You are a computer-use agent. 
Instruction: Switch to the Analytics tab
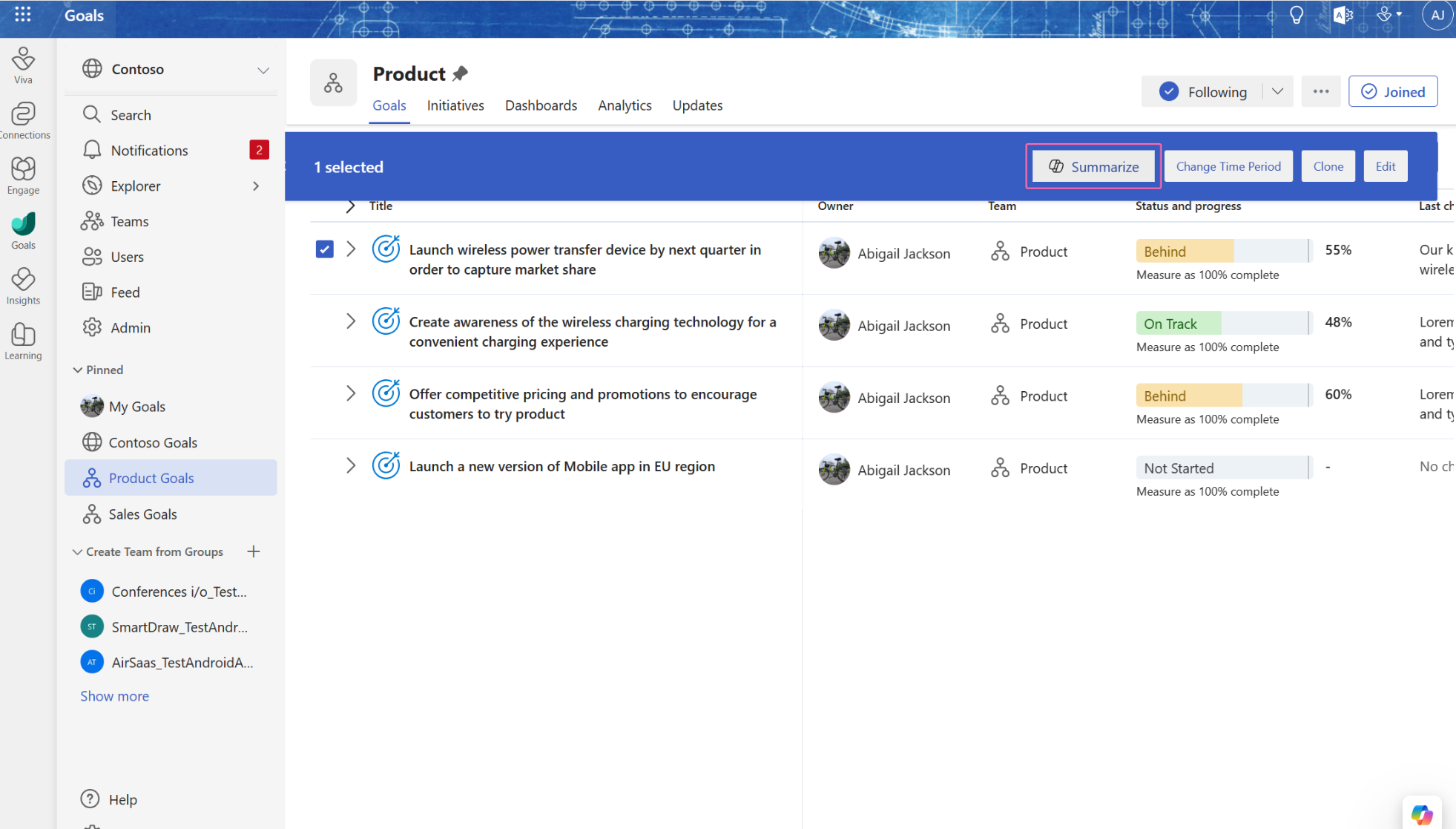point(624,105)
